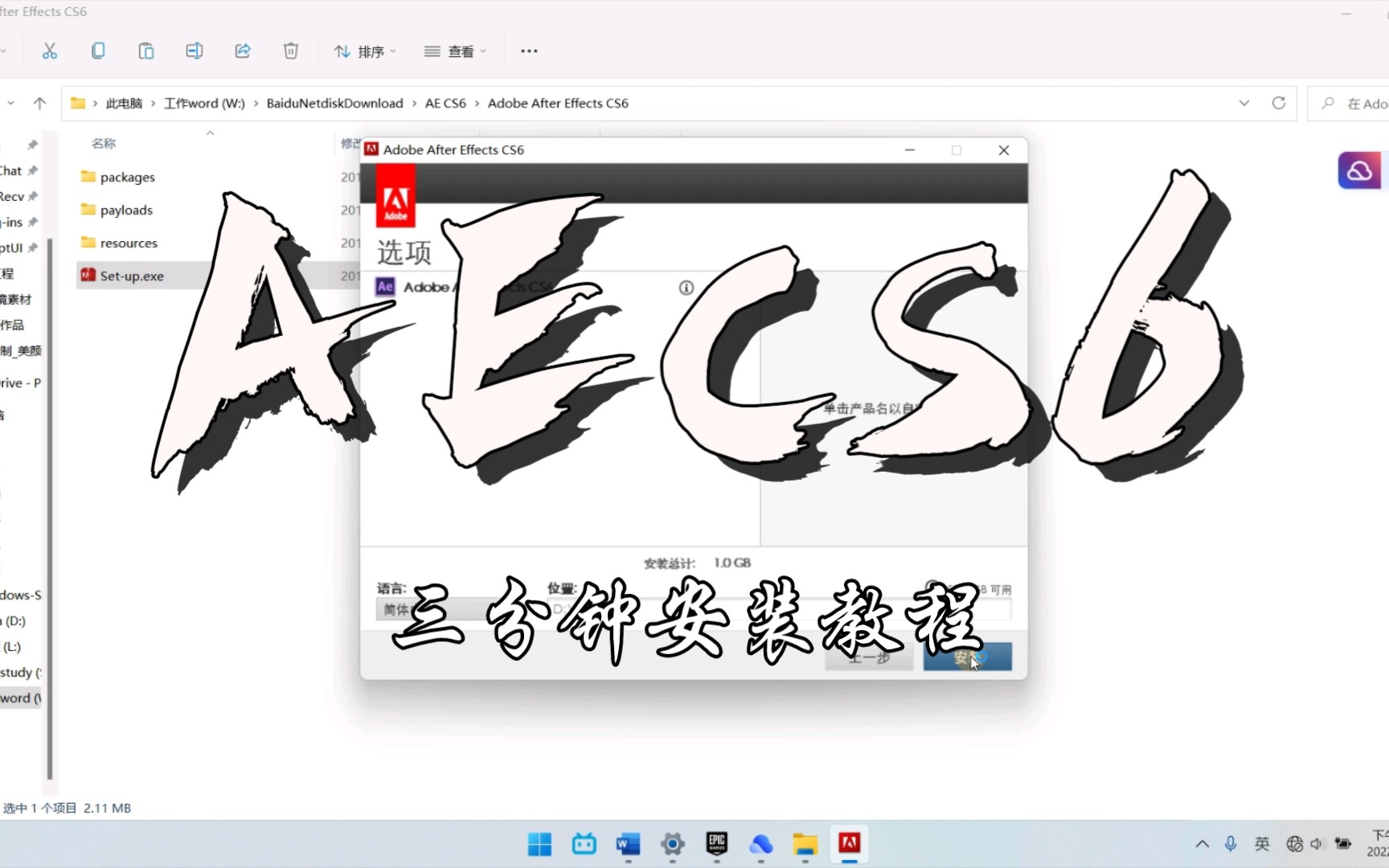This screenshot has height=868, width=1389.
Task: Open Settings gear on taskbar
Action: pyautogui.click(x=672, y=844)
